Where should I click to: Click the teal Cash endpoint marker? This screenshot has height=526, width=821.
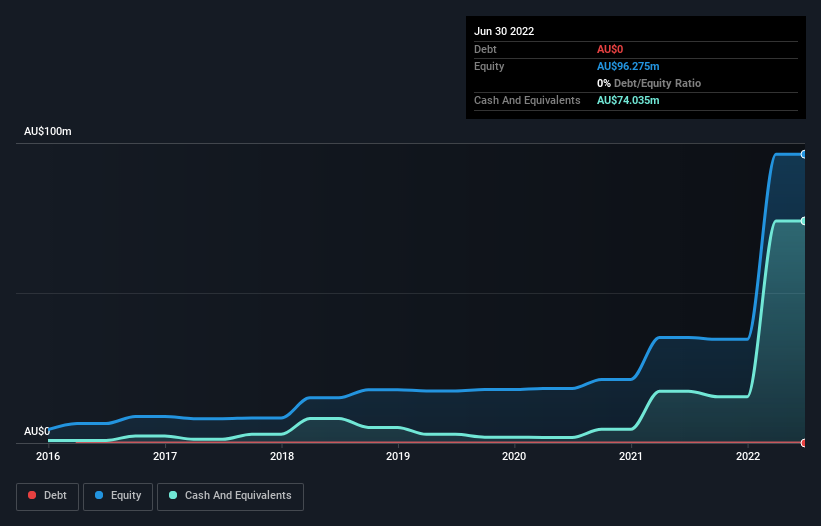click(804, 221)
